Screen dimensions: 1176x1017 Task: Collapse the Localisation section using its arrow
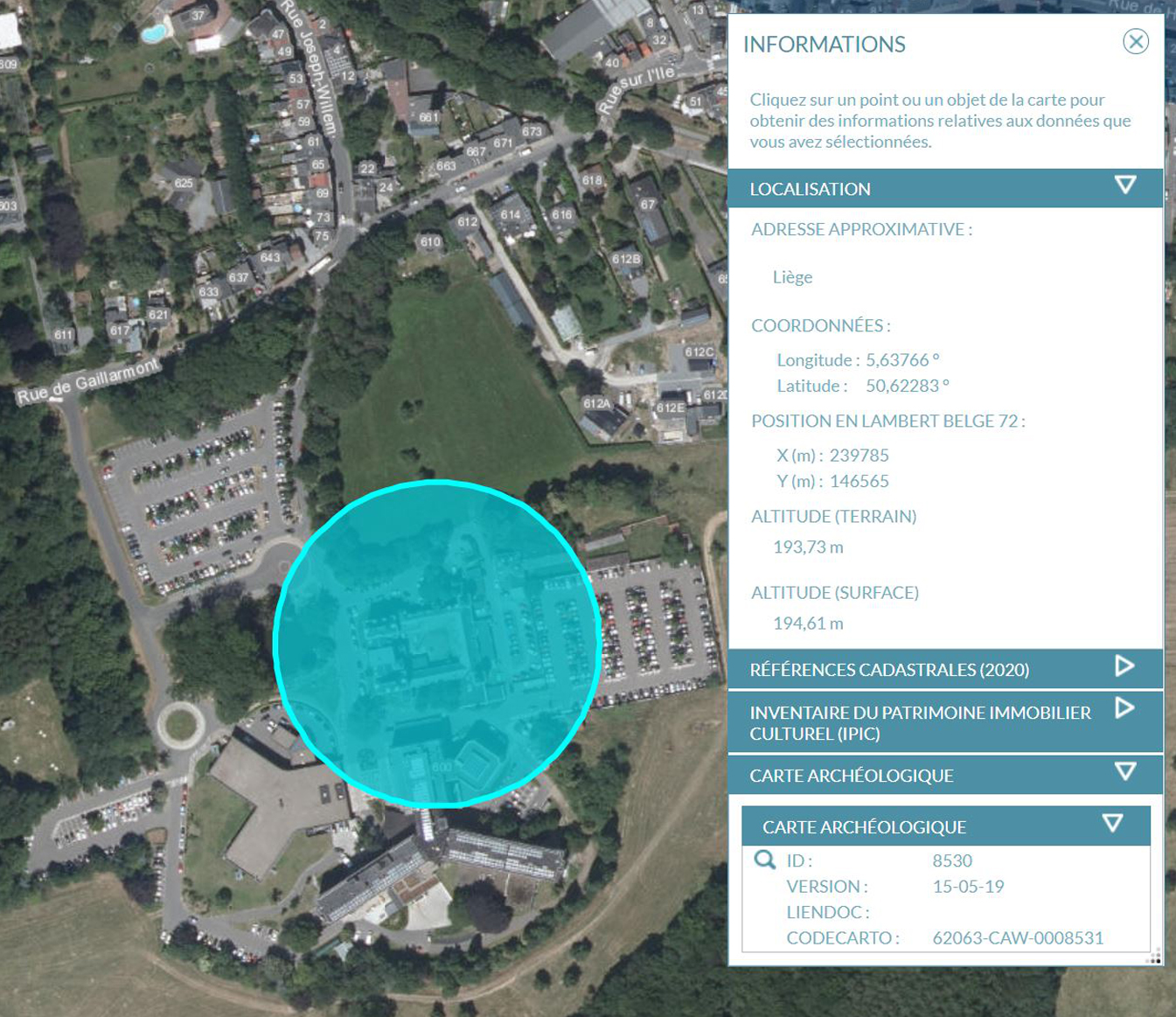click(x=1125, y=185)
